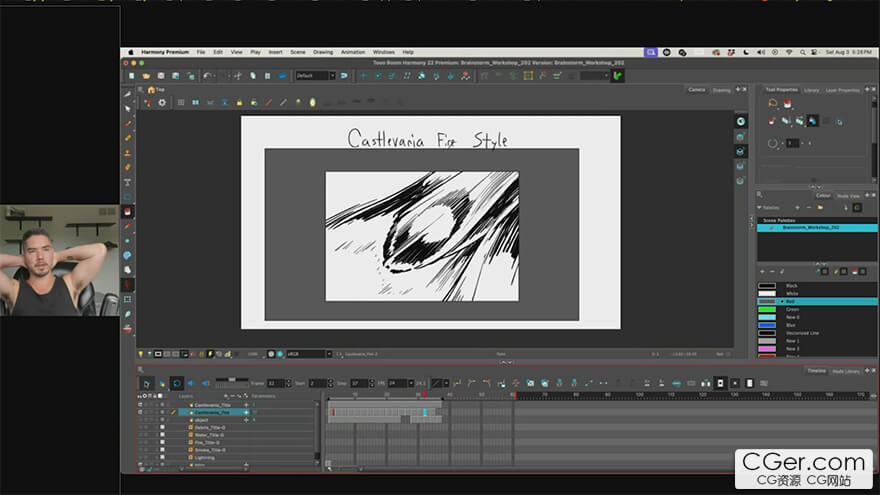
Task: Click the plus icon to add palette
Action: click(798, 208)
